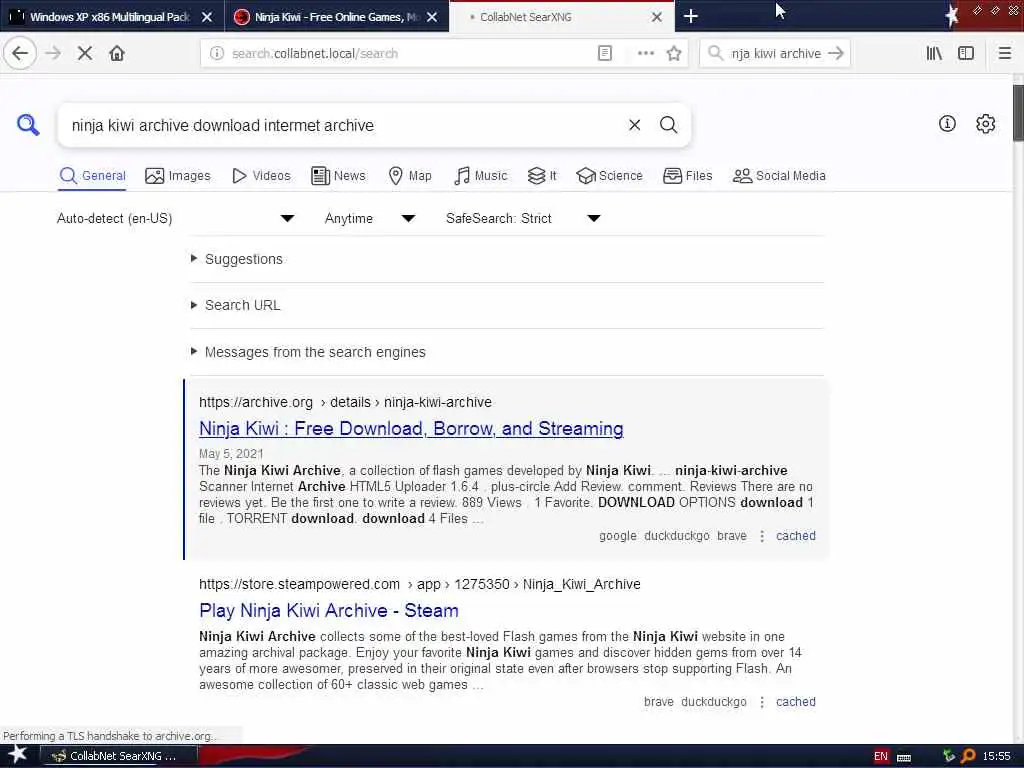The image size is (1024, 768).
Task: Click the May 5, 2021 date text
Action: click(231, 454)
